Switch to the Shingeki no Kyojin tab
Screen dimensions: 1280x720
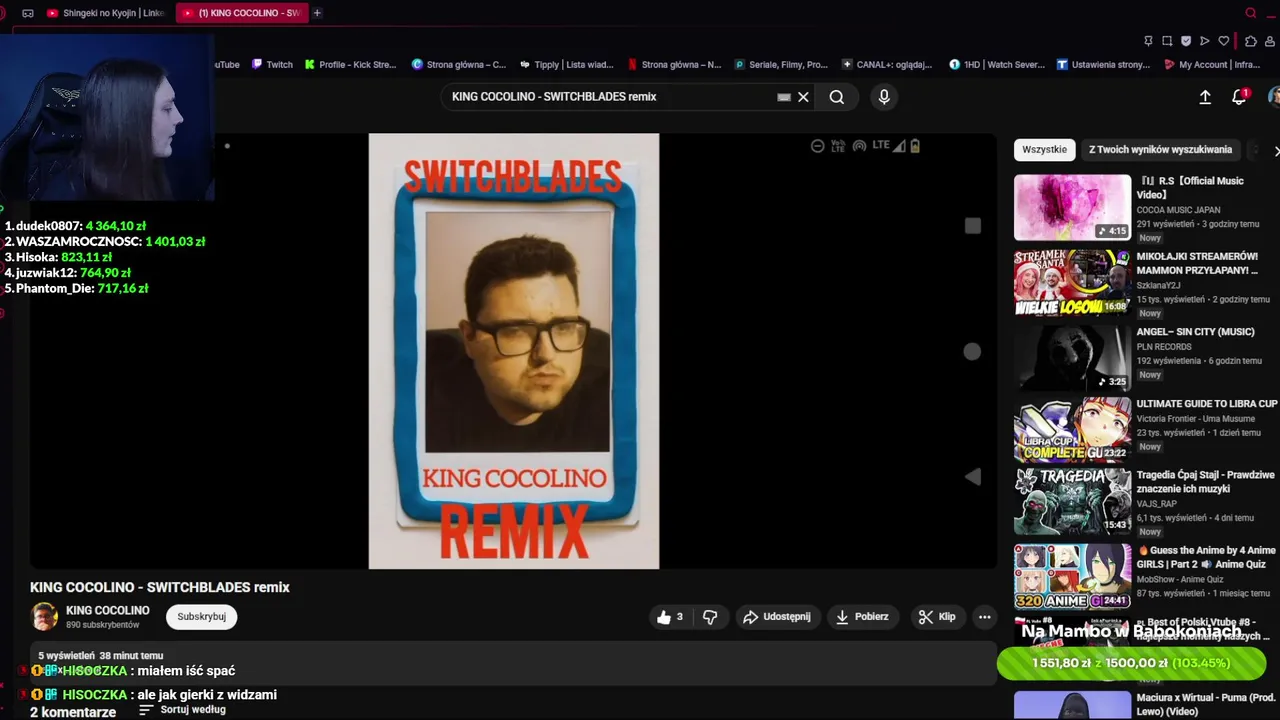click(x=105, y=13)
